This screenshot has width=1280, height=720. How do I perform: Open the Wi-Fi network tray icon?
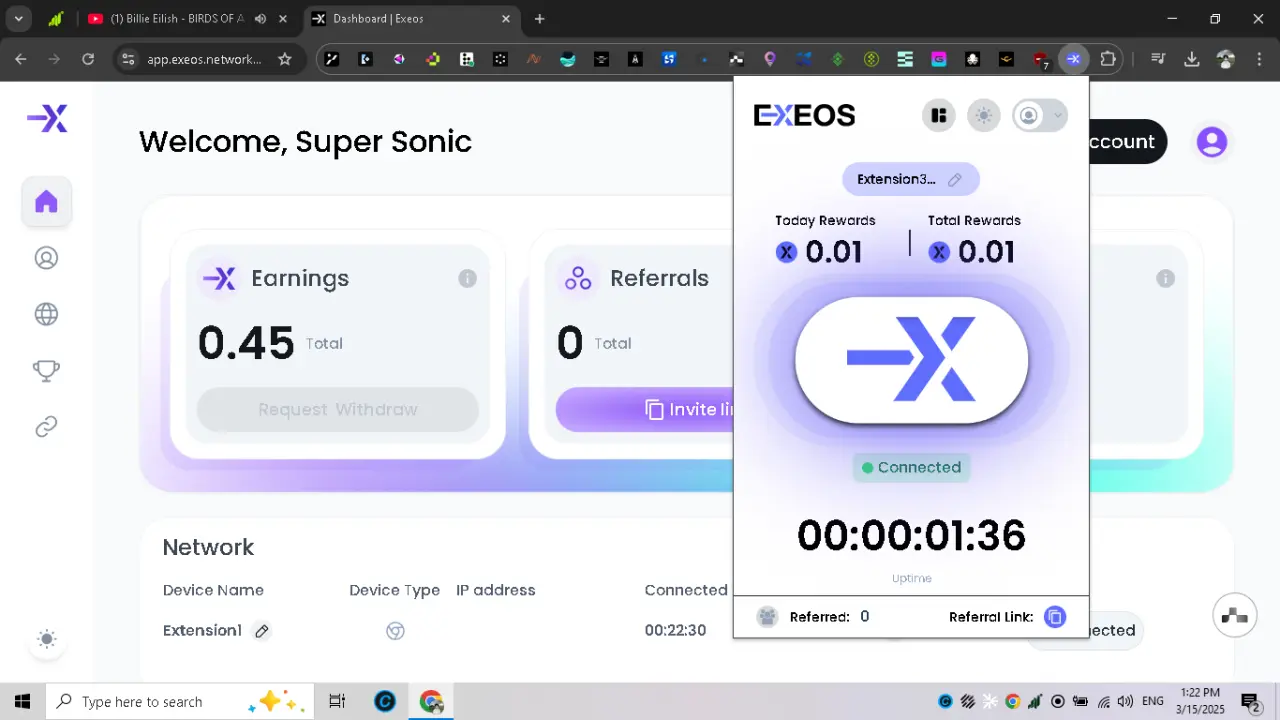(x=1103, y=701)
